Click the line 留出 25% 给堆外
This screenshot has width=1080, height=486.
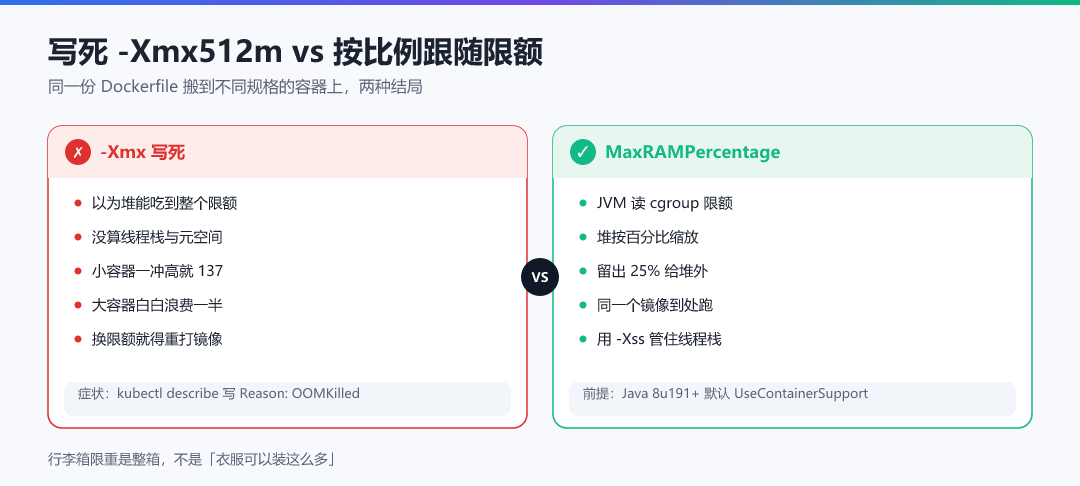coord(652,271)
